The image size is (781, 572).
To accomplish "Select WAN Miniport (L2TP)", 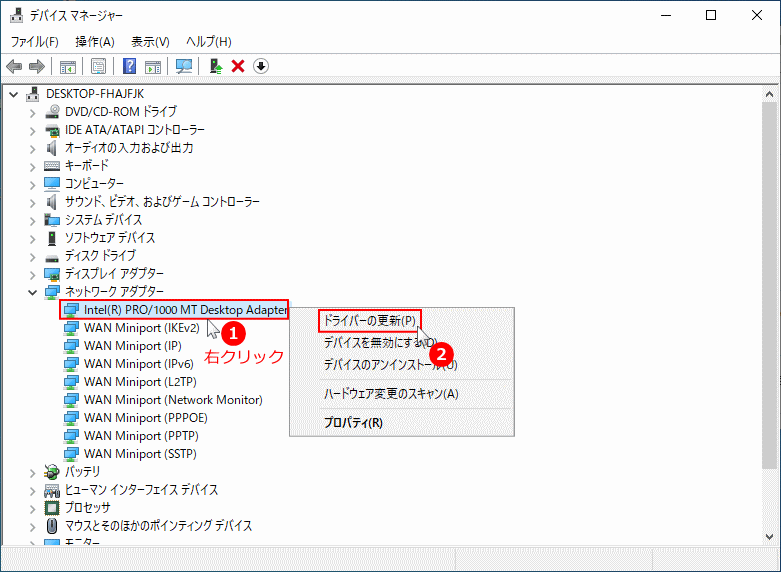I will pos(140,382).
